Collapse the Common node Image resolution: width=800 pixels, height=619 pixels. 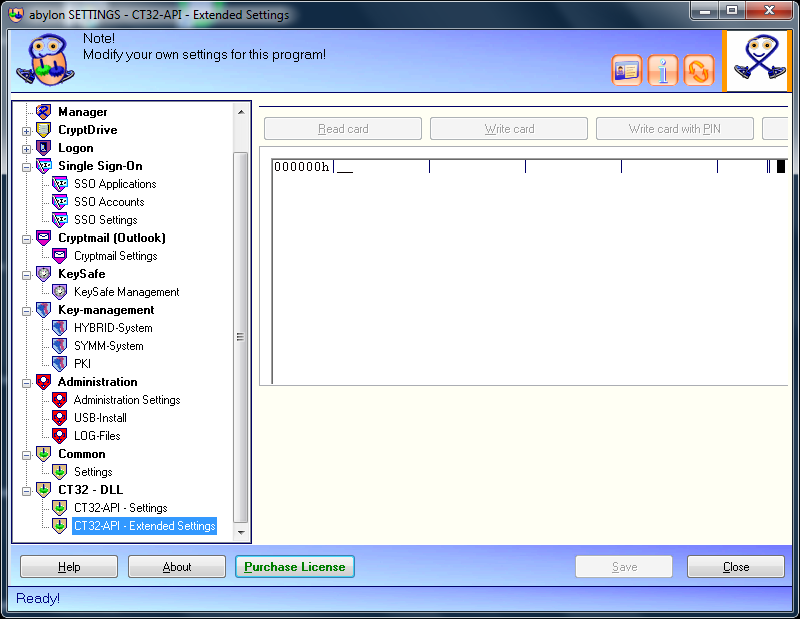click(27, 455)
